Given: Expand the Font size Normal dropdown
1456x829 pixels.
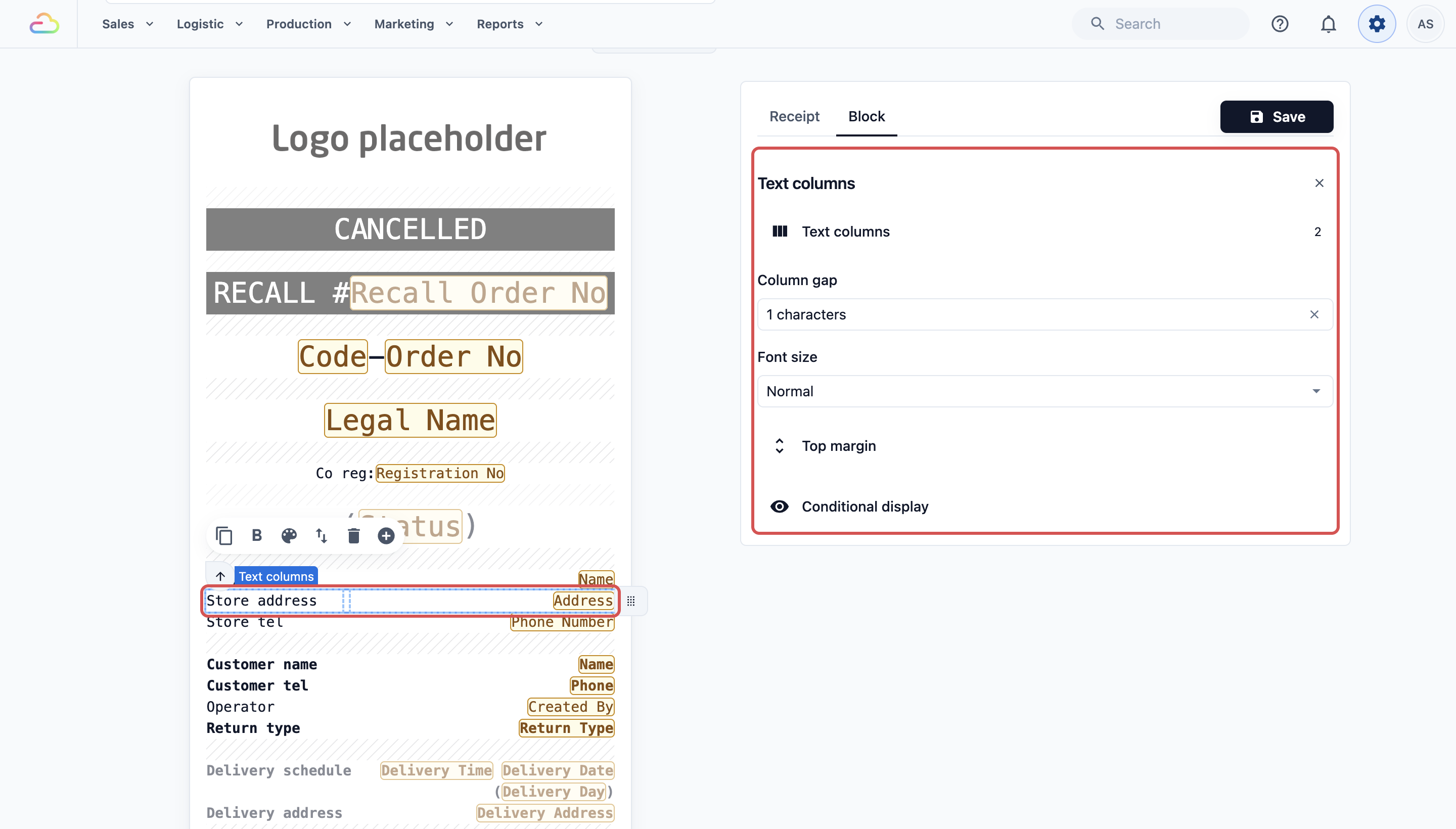Looking at the screenshot, I should coord(1045,391).
